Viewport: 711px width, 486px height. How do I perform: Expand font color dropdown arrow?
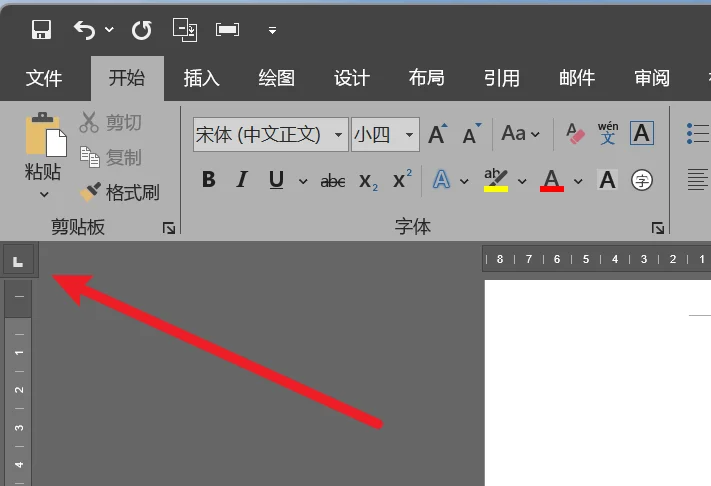pyautogui.click(x=578, y=181)
